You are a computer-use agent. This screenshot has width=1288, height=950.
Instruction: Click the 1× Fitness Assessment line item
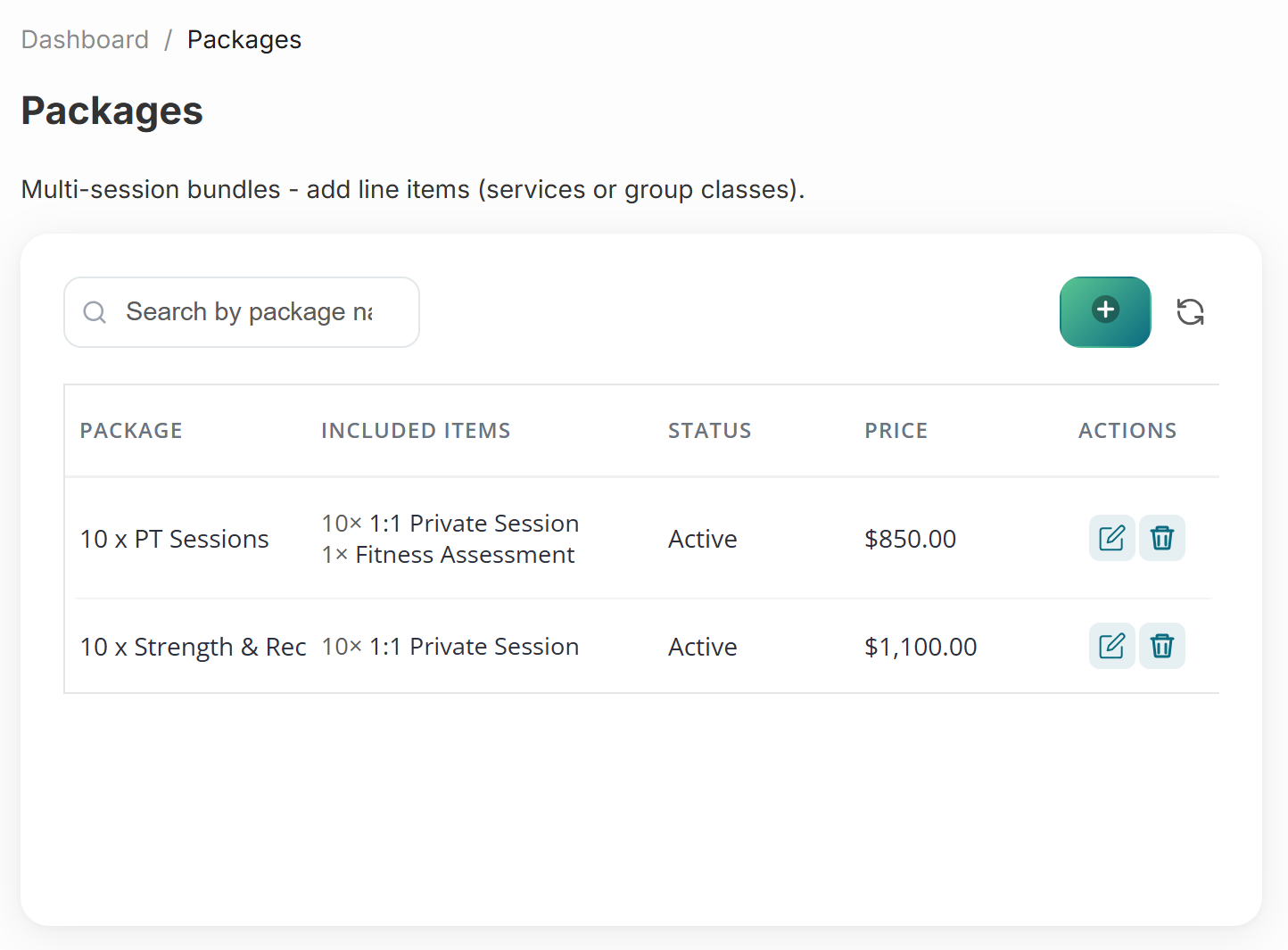(x=449, y=555)
